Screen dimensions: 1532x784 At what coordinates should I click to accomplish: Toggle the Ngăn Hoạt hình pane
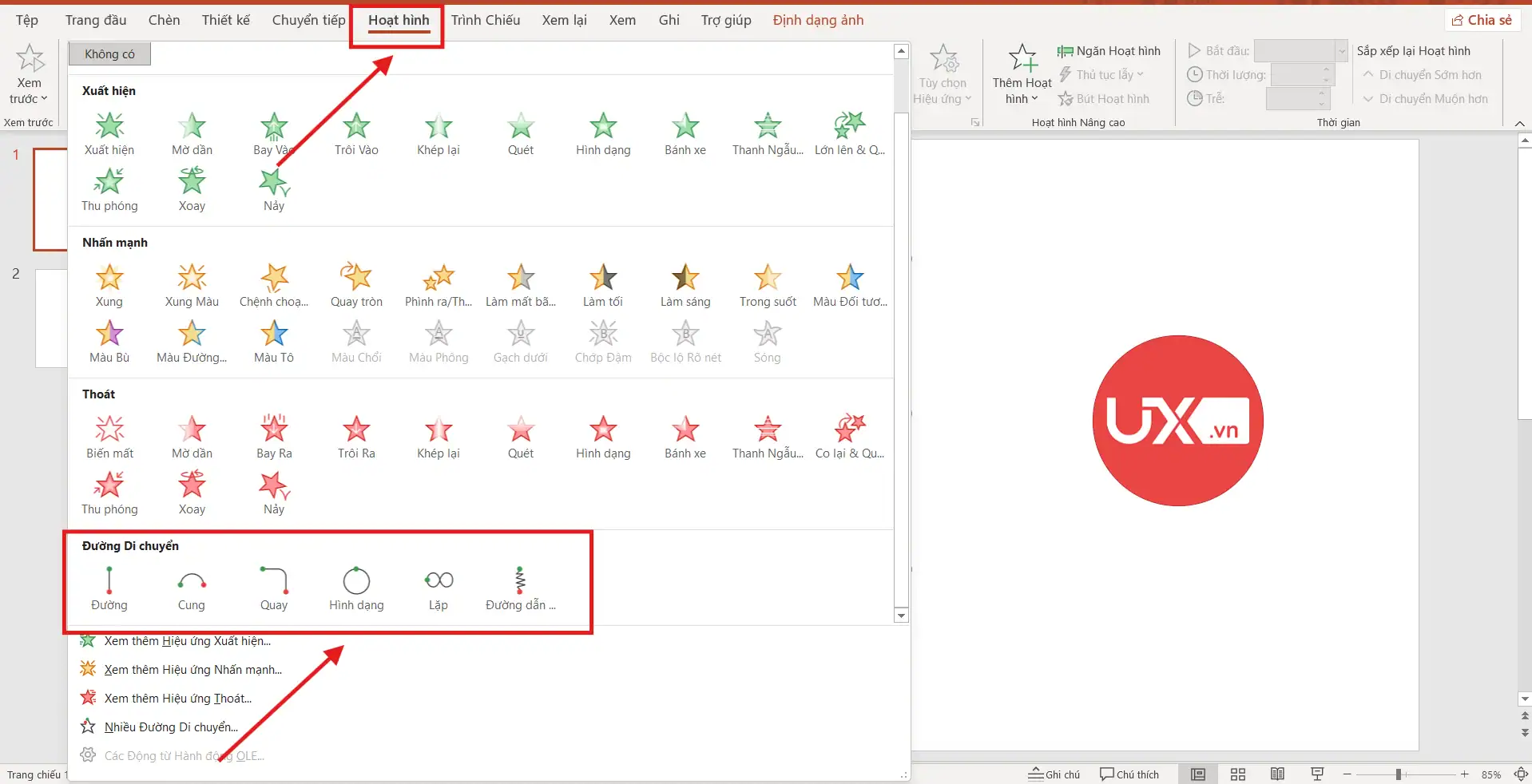[1109, 51]
